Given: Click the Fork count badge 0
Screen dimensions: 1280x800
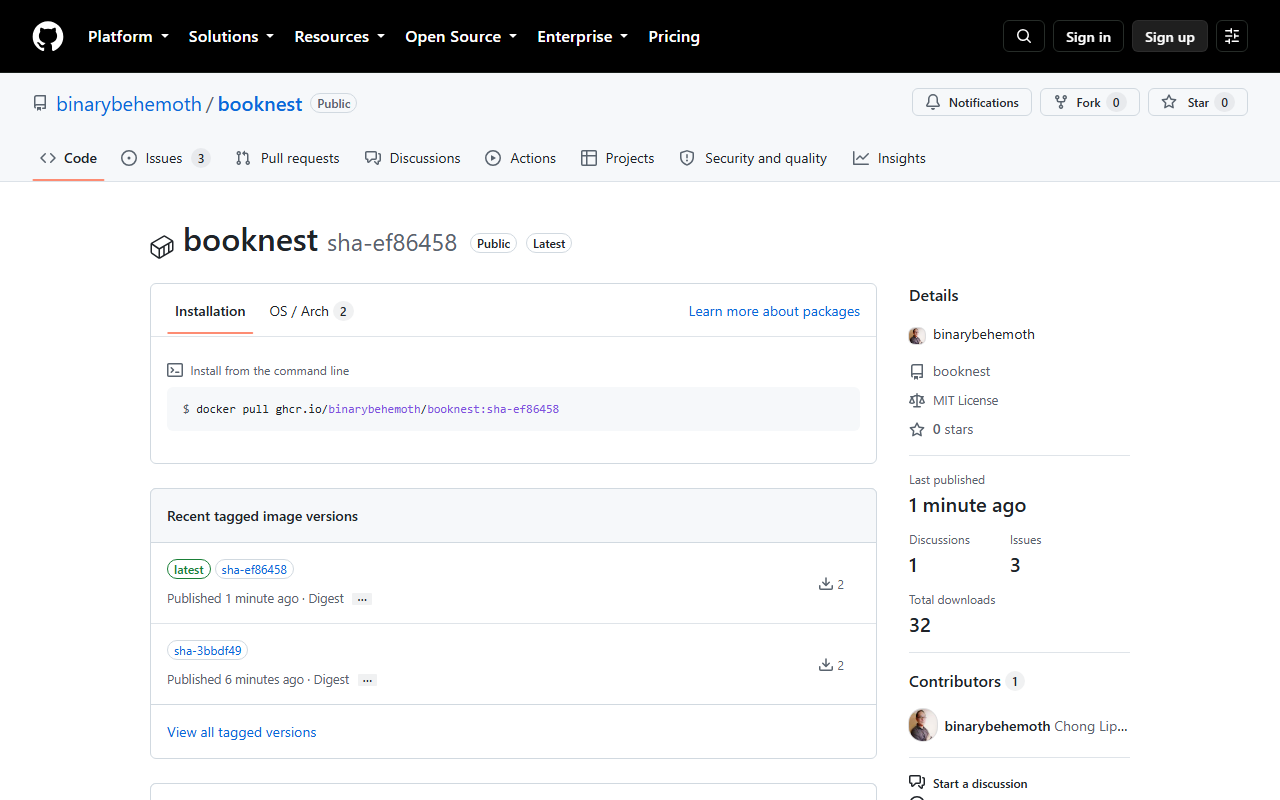Looking at the screenshot, I should click(1116, 102).
